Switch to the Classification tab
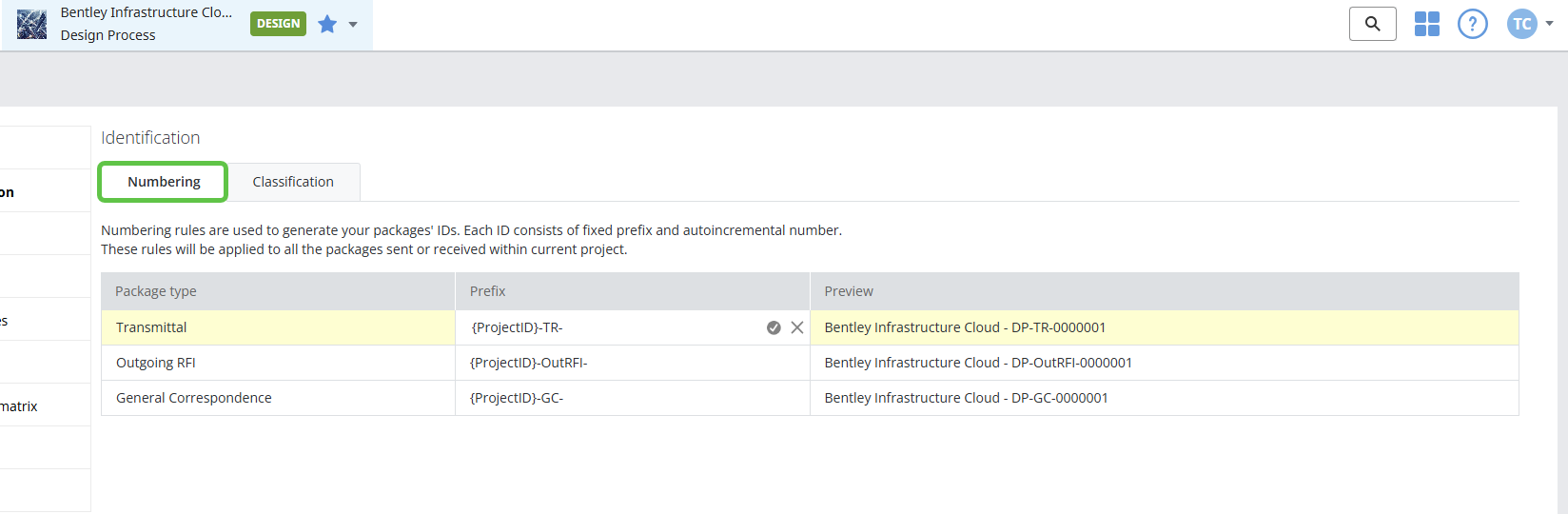Screen dimensions: 1568x514 click(x=293, y=182)
